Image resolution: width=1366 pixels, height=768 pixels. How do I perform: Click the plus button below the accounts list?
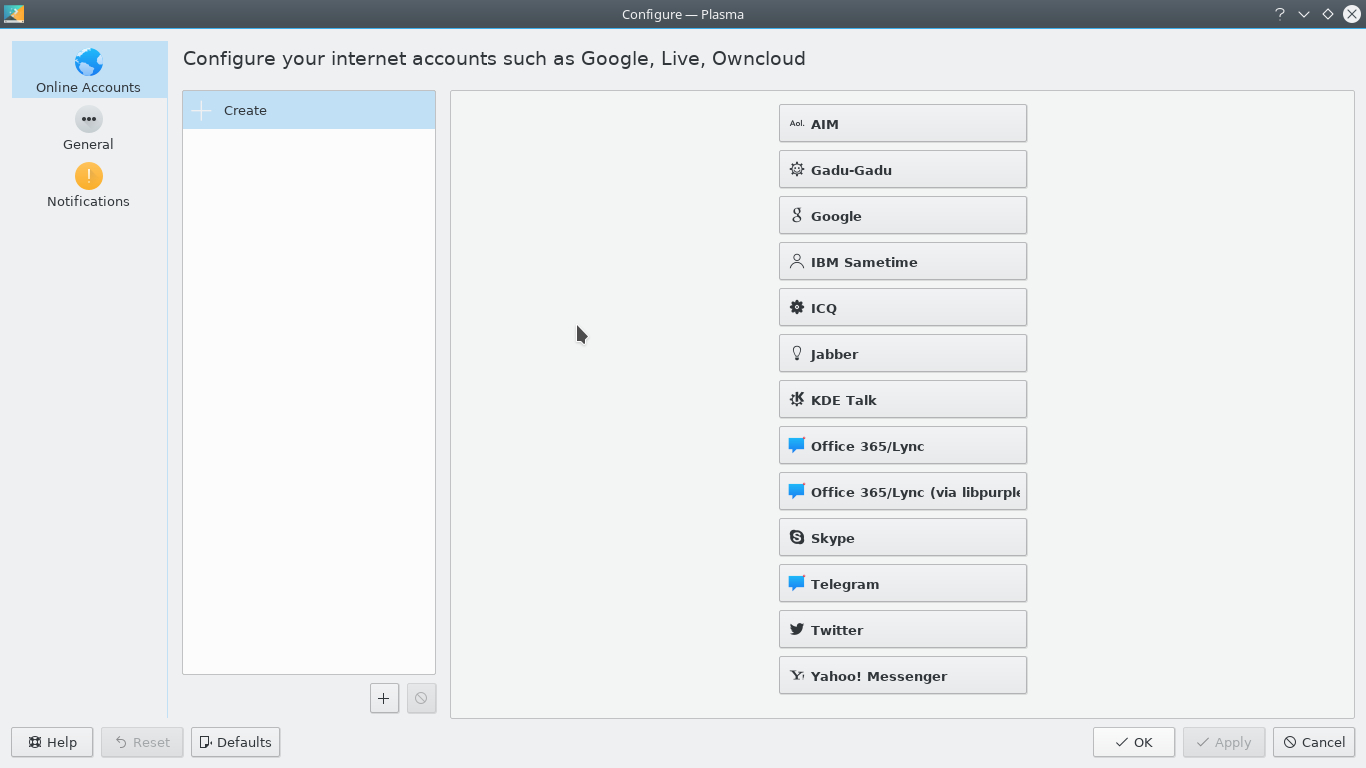[384, 698]
